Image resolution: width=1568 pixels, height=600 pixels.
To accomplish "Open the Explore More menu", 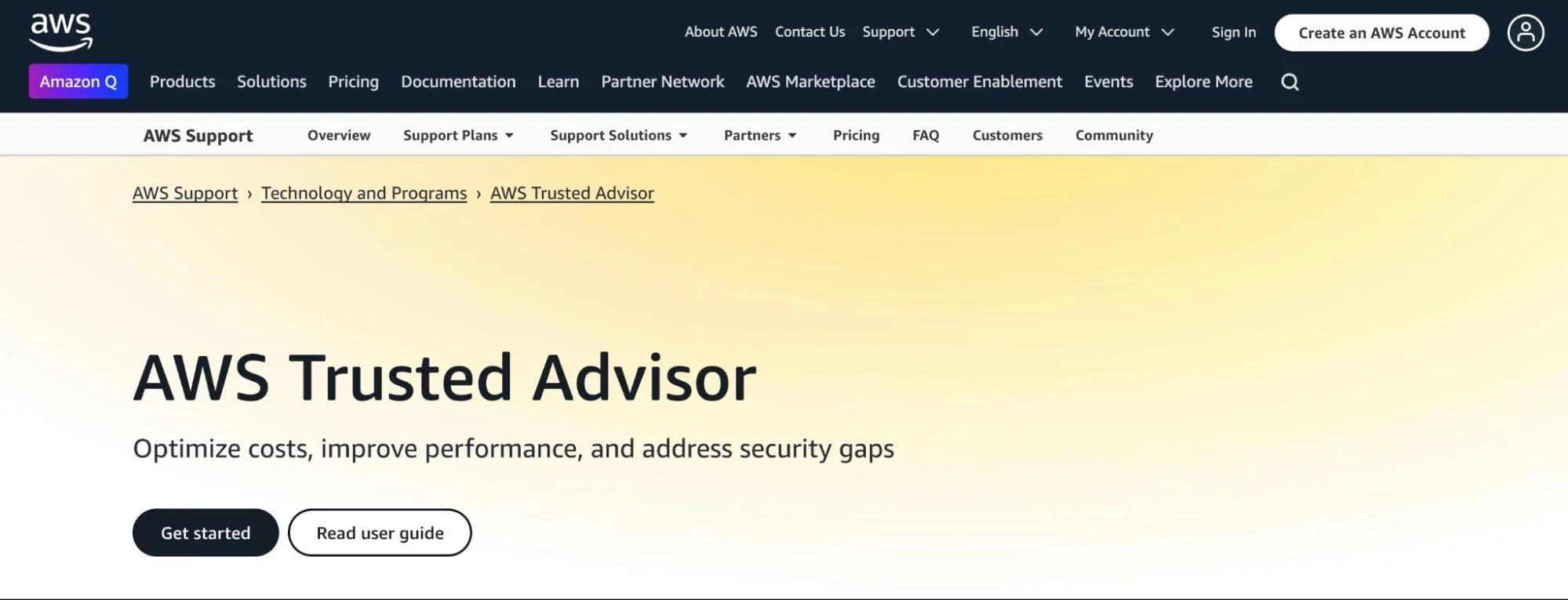I will (x=1203, y=82).
